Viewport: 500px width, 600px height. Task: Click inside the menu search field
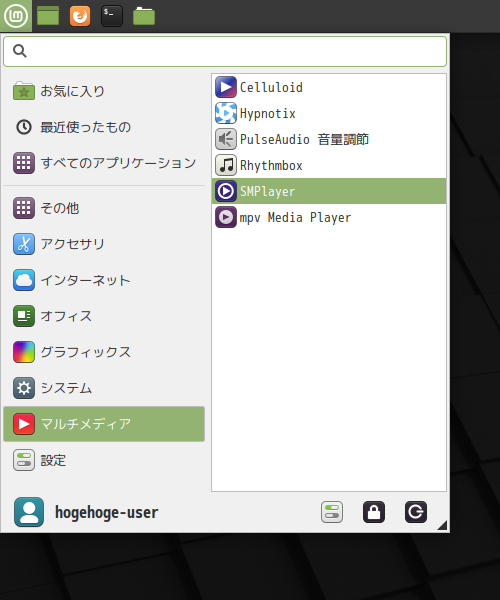click(x=225, y=51)
